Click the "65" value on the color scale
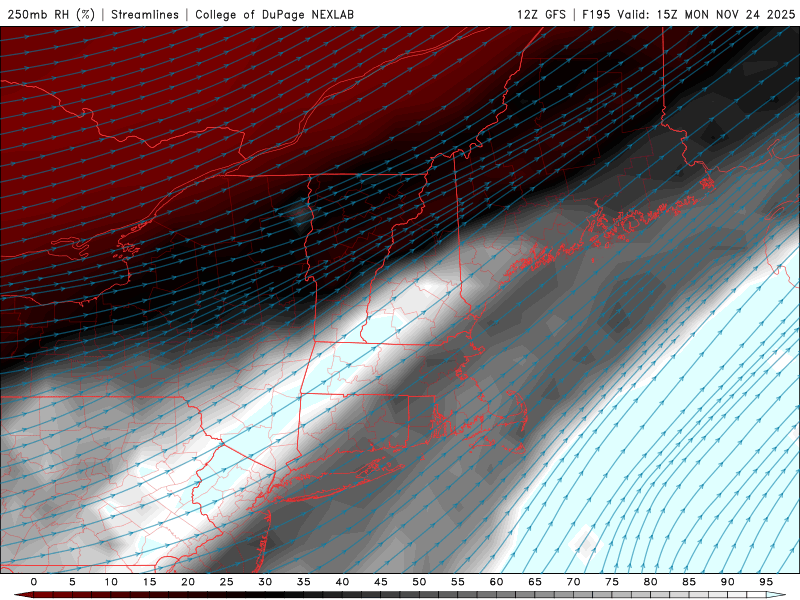This screenshot has height=600, width=800. click(x=535, y=582)
